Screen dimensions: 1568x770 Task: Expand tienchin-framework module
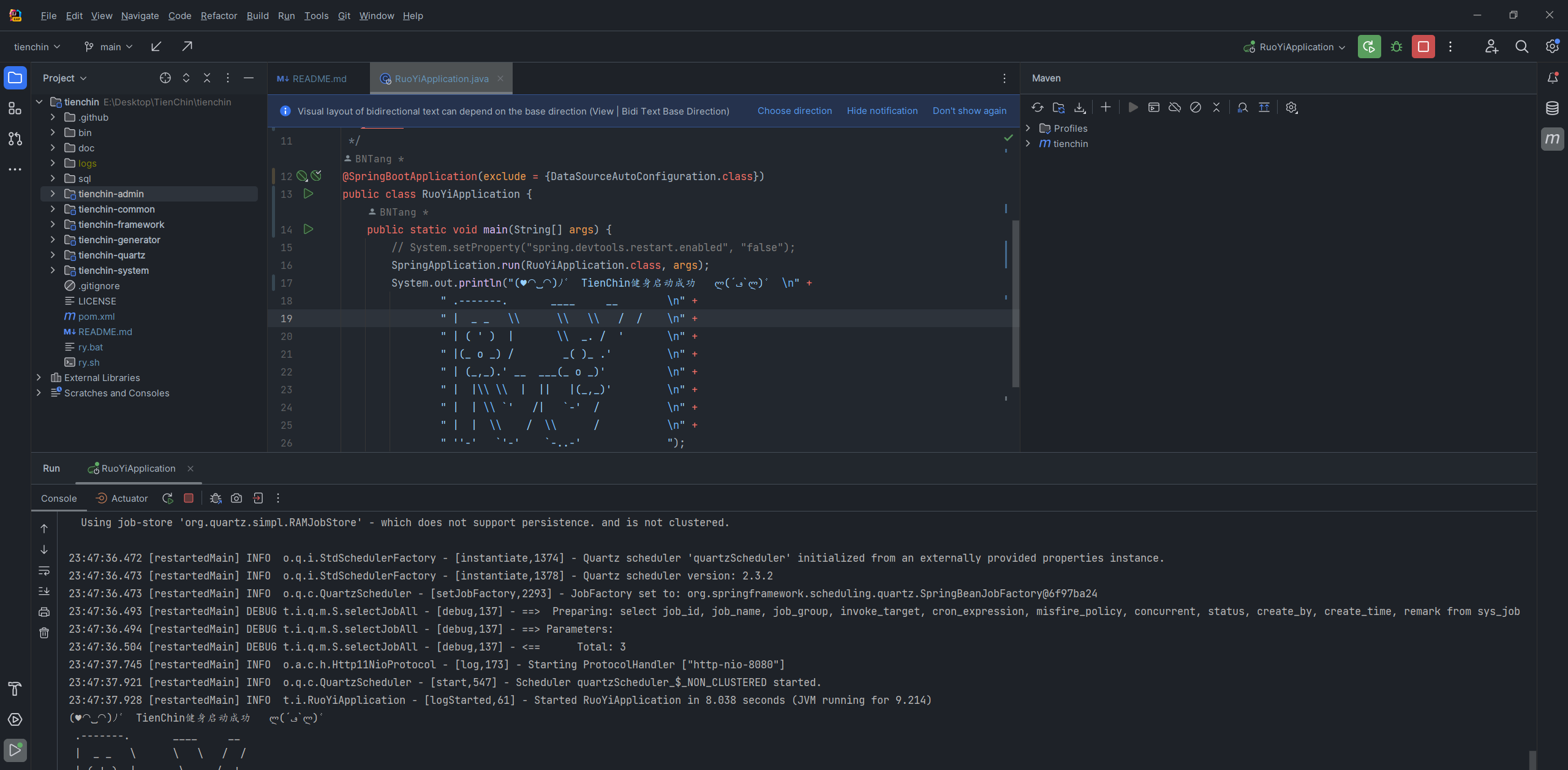[53, 224]
